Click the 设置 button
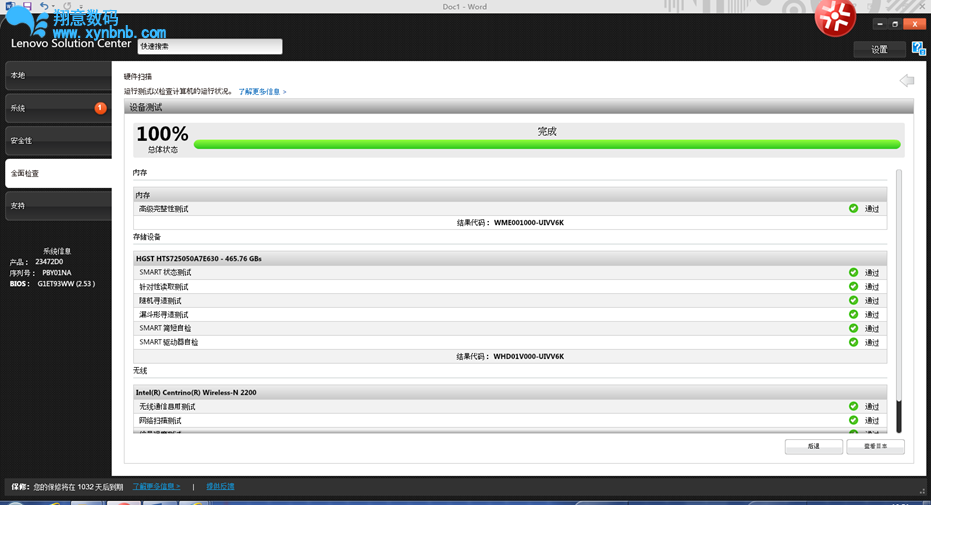This screenshot has height=540, width=960. coord(879,50)
